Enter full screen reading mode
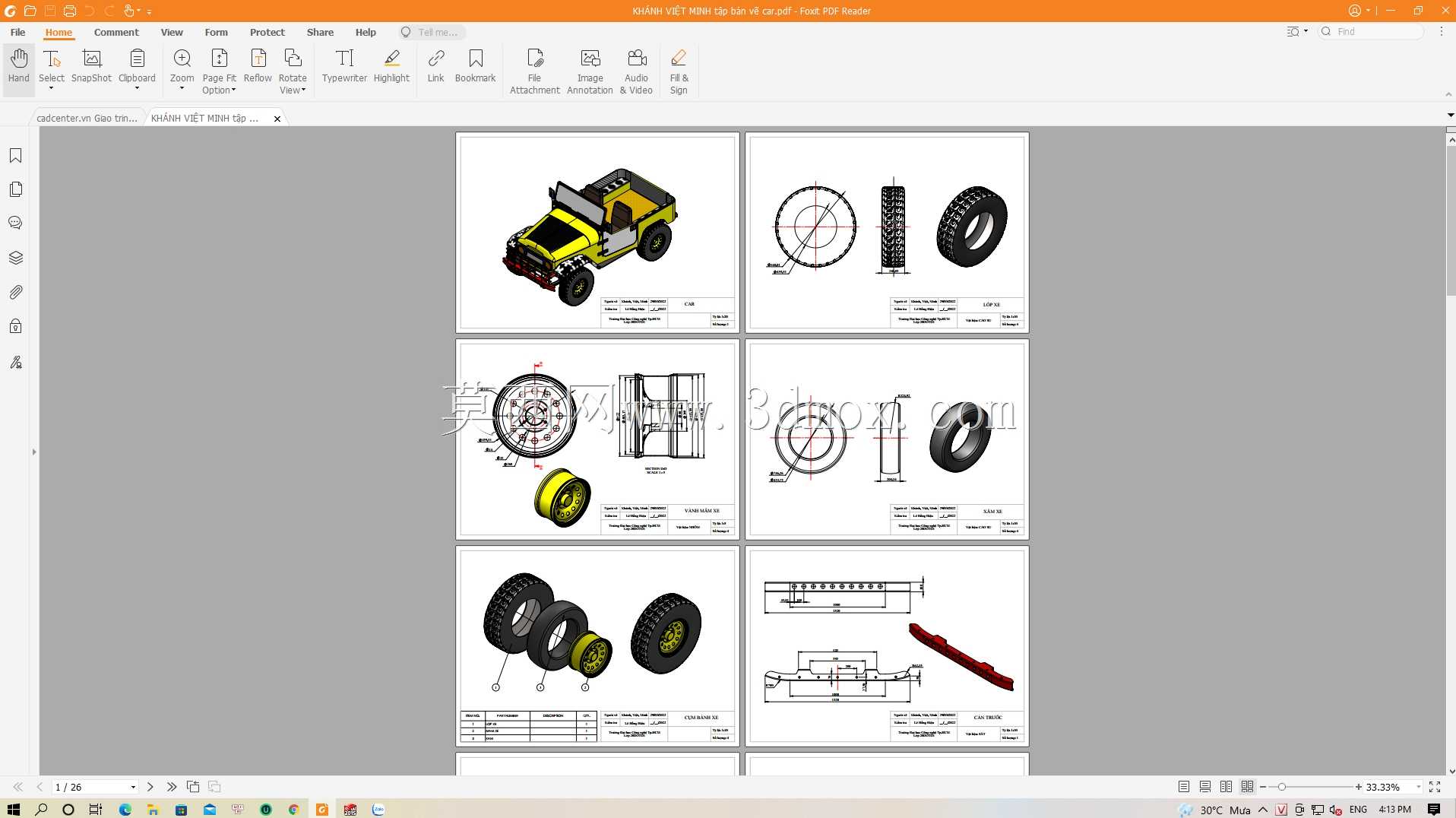Screen dimensions: 1456x818 1435,787
